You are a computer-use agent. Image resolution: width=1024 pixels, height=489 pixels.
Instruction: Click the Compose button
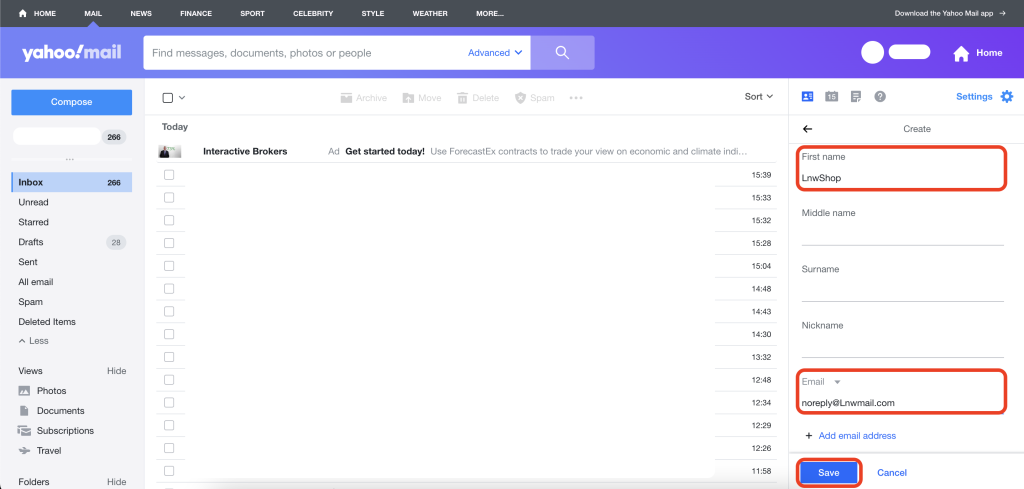(71, 102)
